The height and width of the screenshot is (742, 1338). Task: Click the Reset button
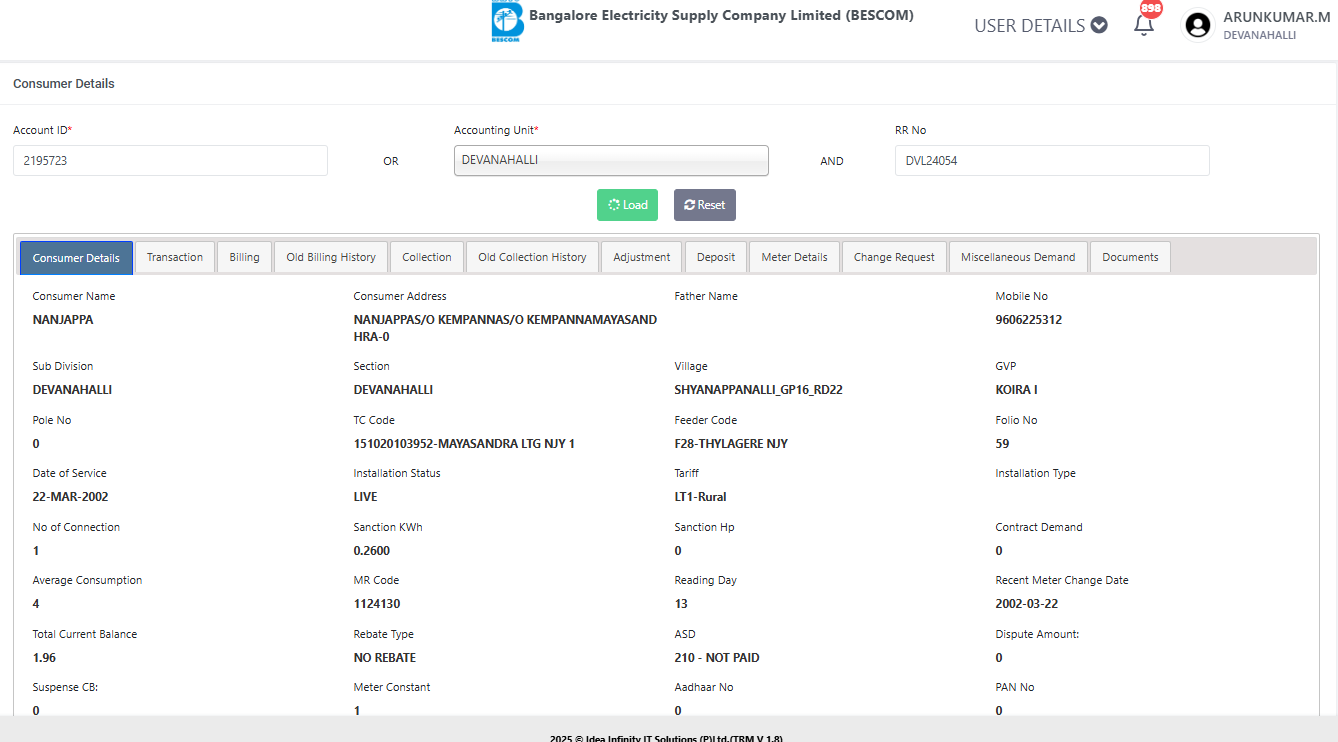(705, 205)
